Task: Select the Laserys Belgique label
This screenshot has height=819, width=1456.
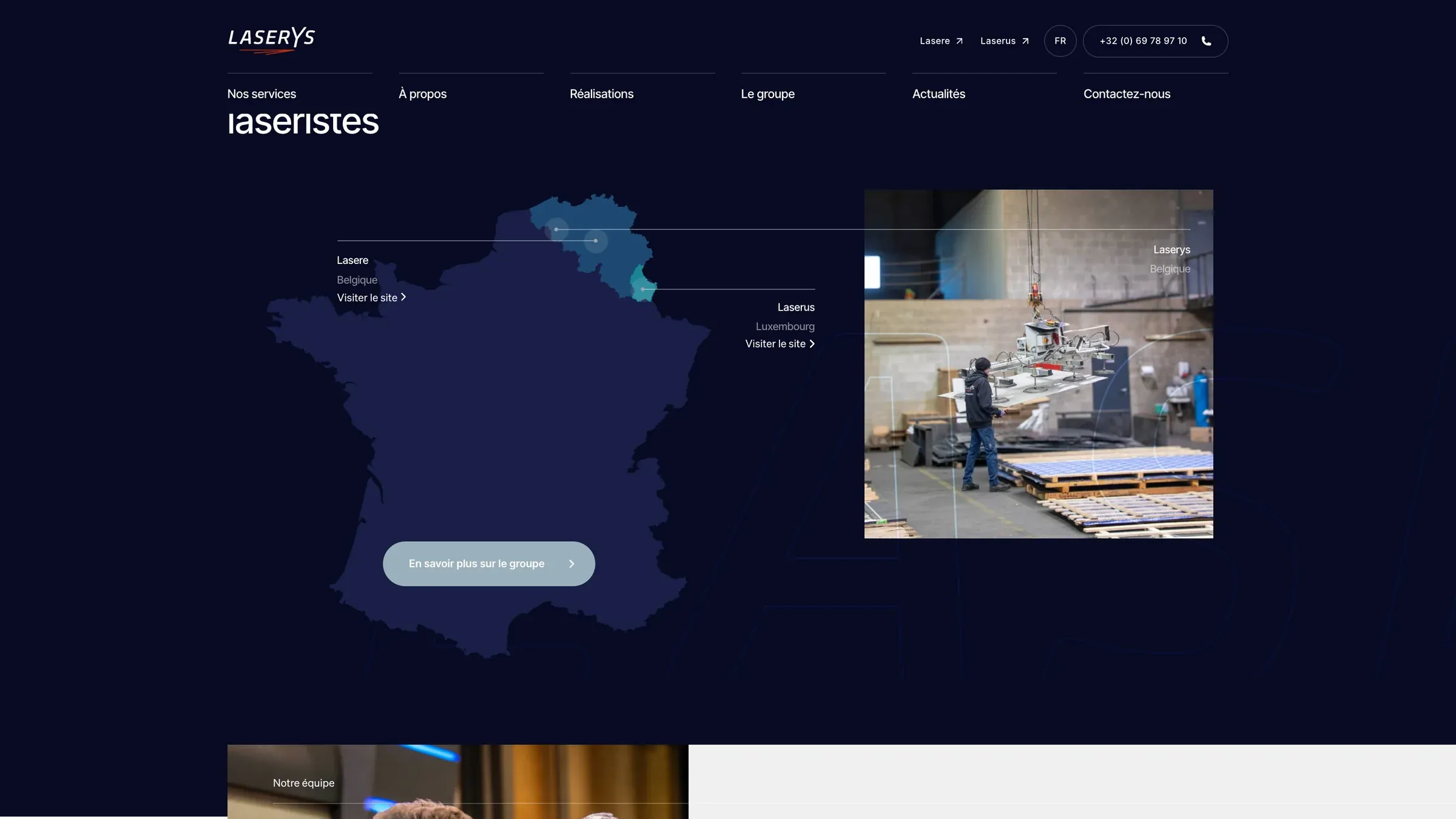Action: tap(1171, 259)
